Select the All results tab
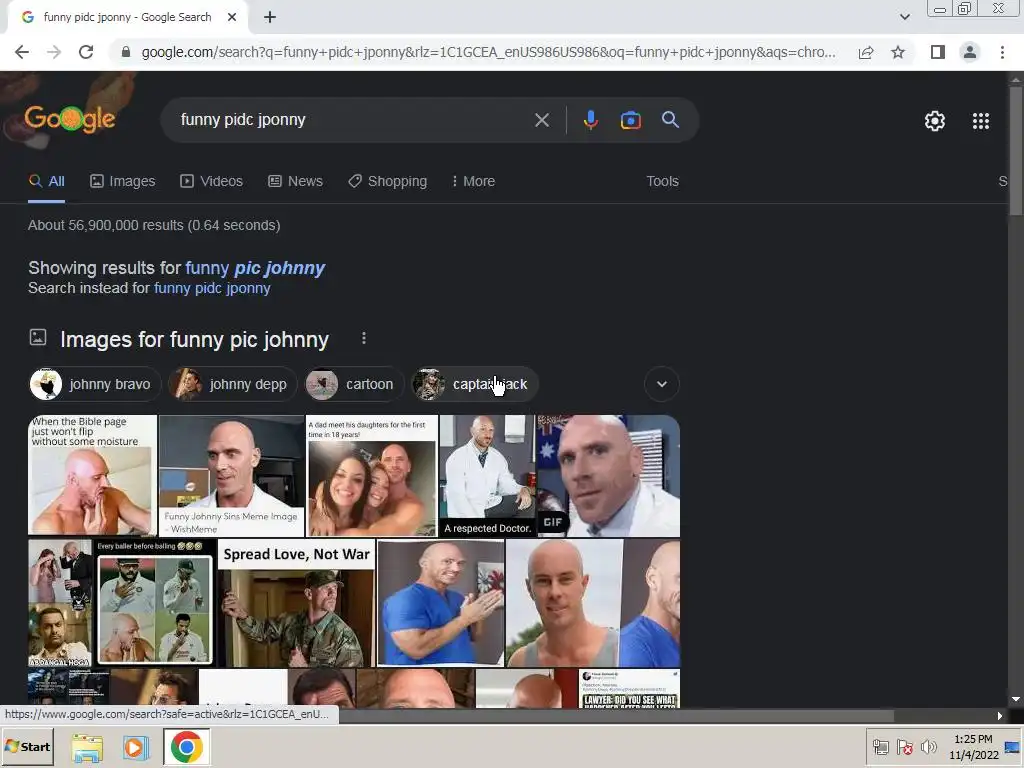The height and width of the screenshot is (768, 1024). pyautogui.click(x=46, y=182)
